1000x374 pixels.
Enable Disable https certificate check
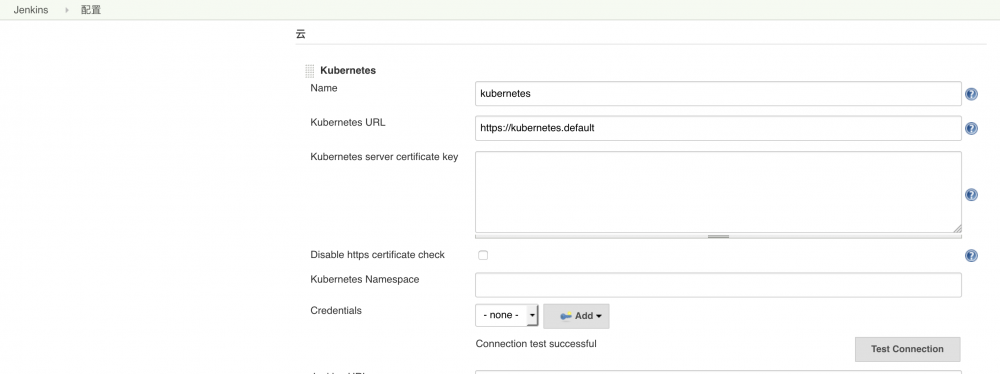pos(483,255)
